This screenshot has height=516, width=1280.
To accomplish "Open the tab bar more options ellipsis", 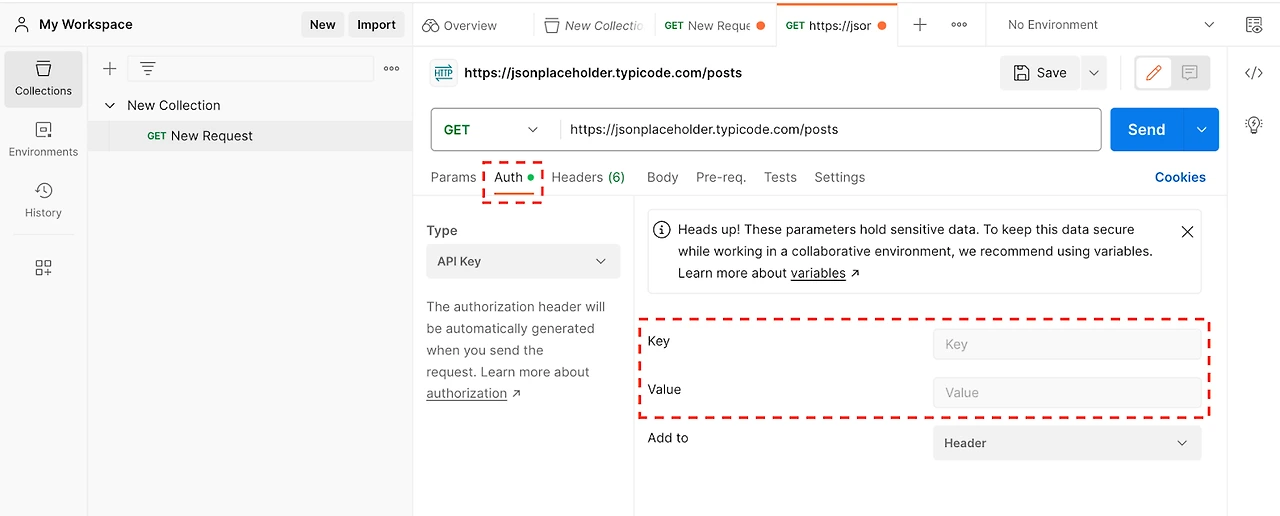I will (x=959, y=25).
